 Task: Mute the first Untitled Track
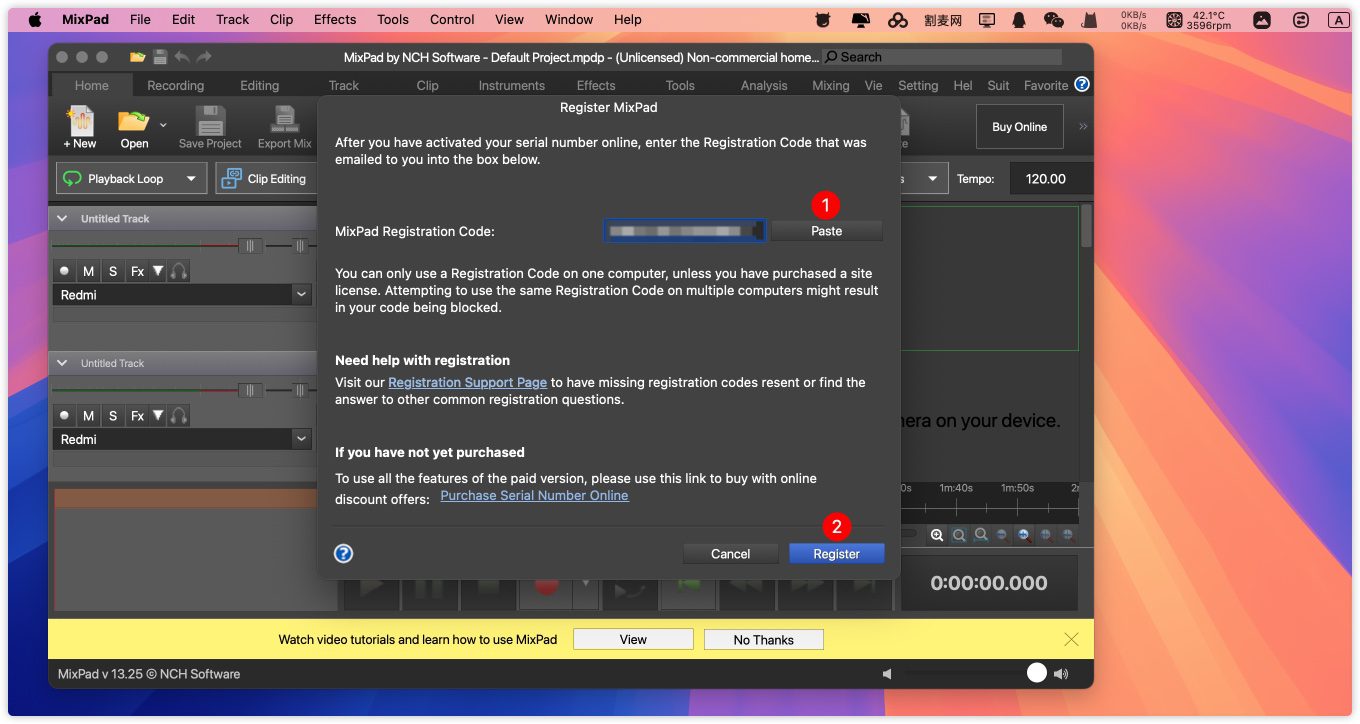89,271
